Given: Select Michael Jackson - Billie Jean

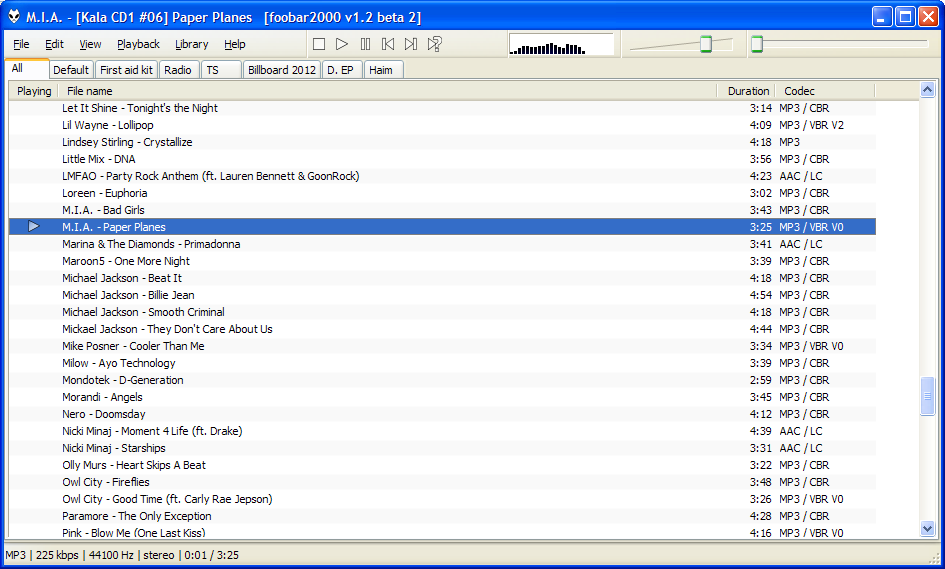Looking at the screenshot, I should click(x=442, y=295).
